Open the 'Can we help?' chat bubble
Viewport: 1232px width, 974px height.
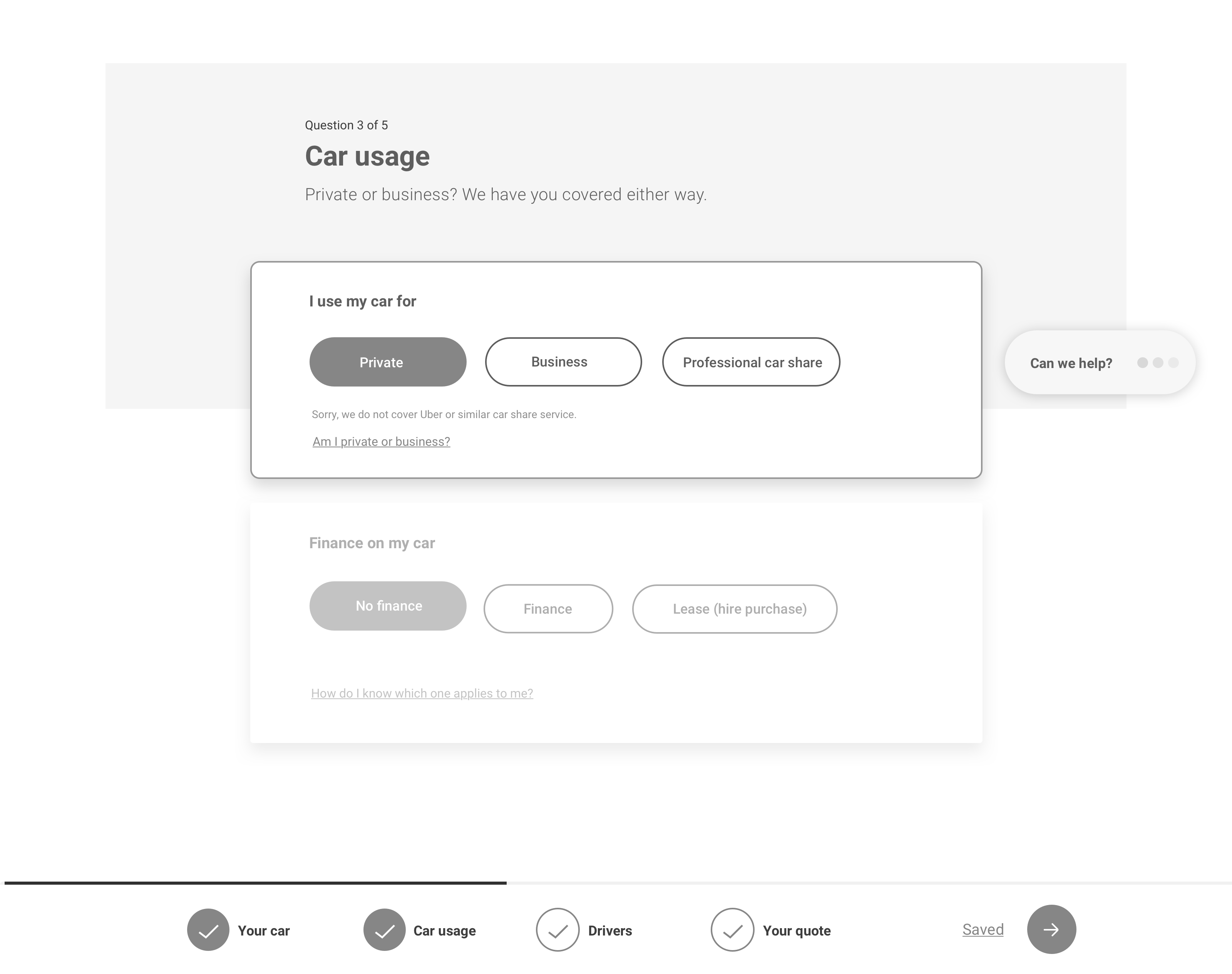[1100, 362]
